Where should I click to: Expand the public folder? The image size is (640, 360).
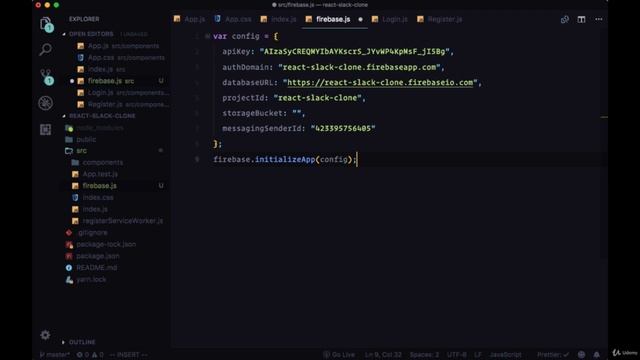tap(86, 140)
